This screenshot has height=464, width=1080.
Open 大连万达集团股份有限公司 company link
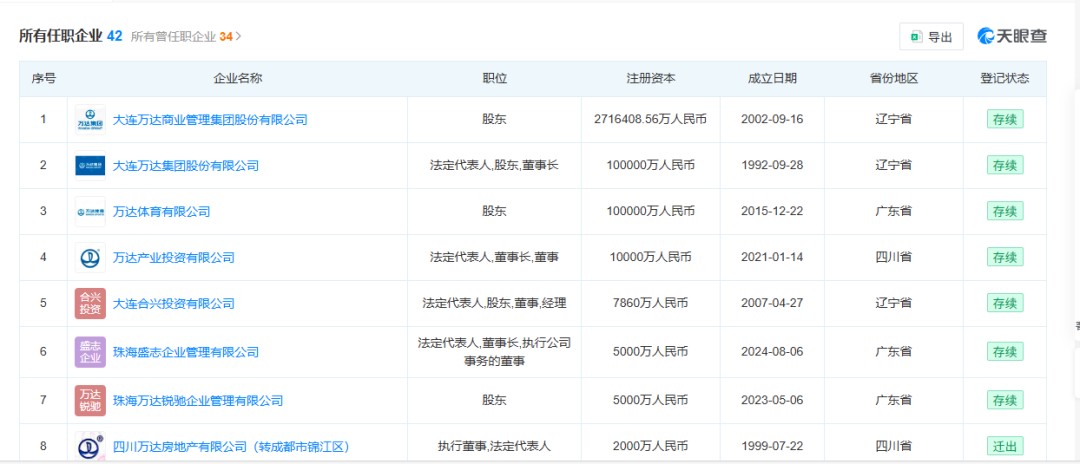pyautogui.click(x=185, y=166)
